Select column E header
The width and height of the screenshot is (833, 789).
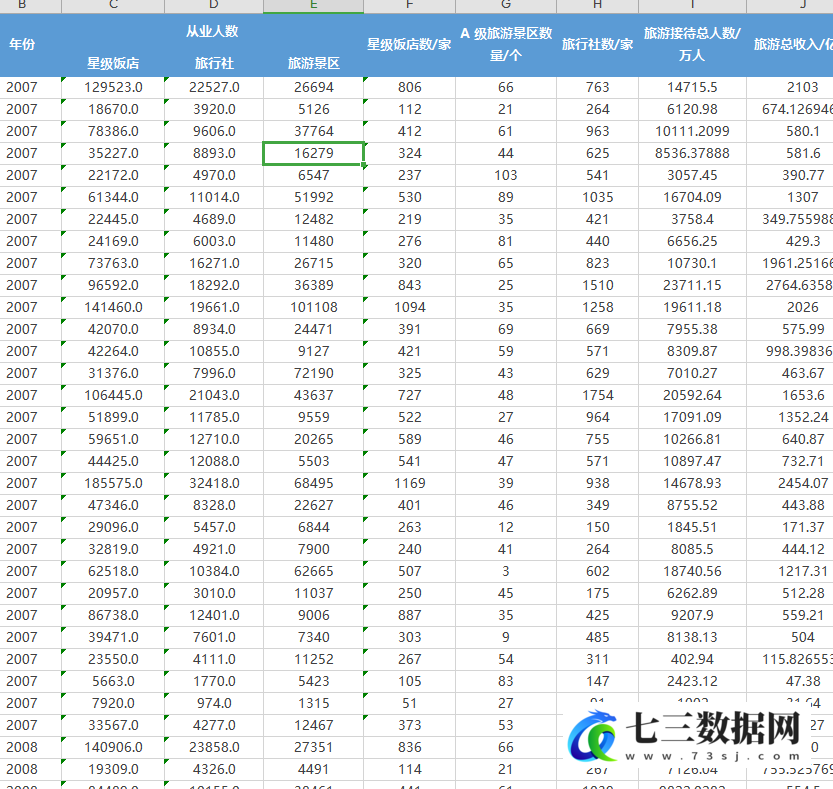point(313,6)
